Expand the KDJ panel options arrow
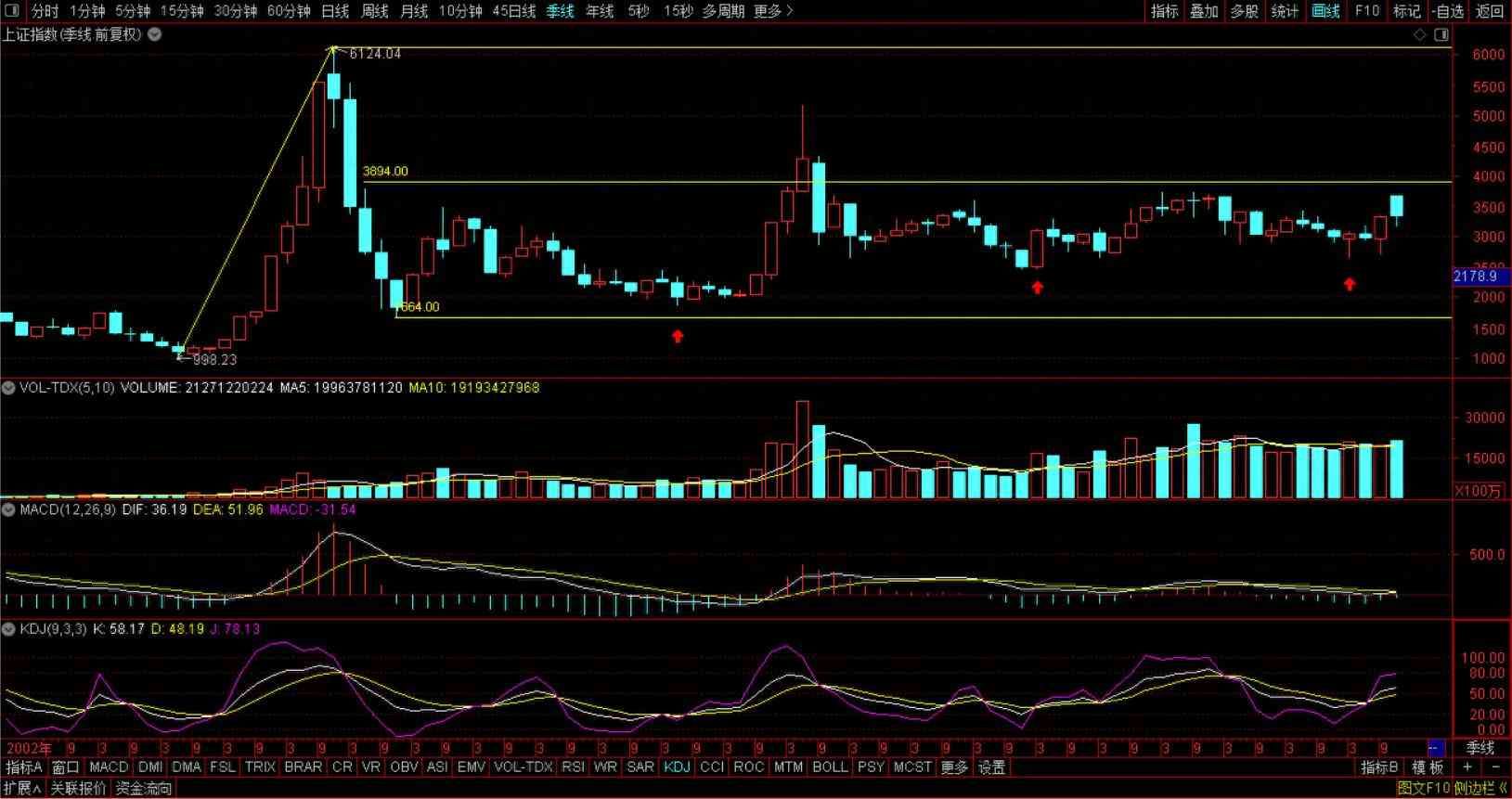The height and width of the screenshot is (799, 1512). [x=9, y=629]
